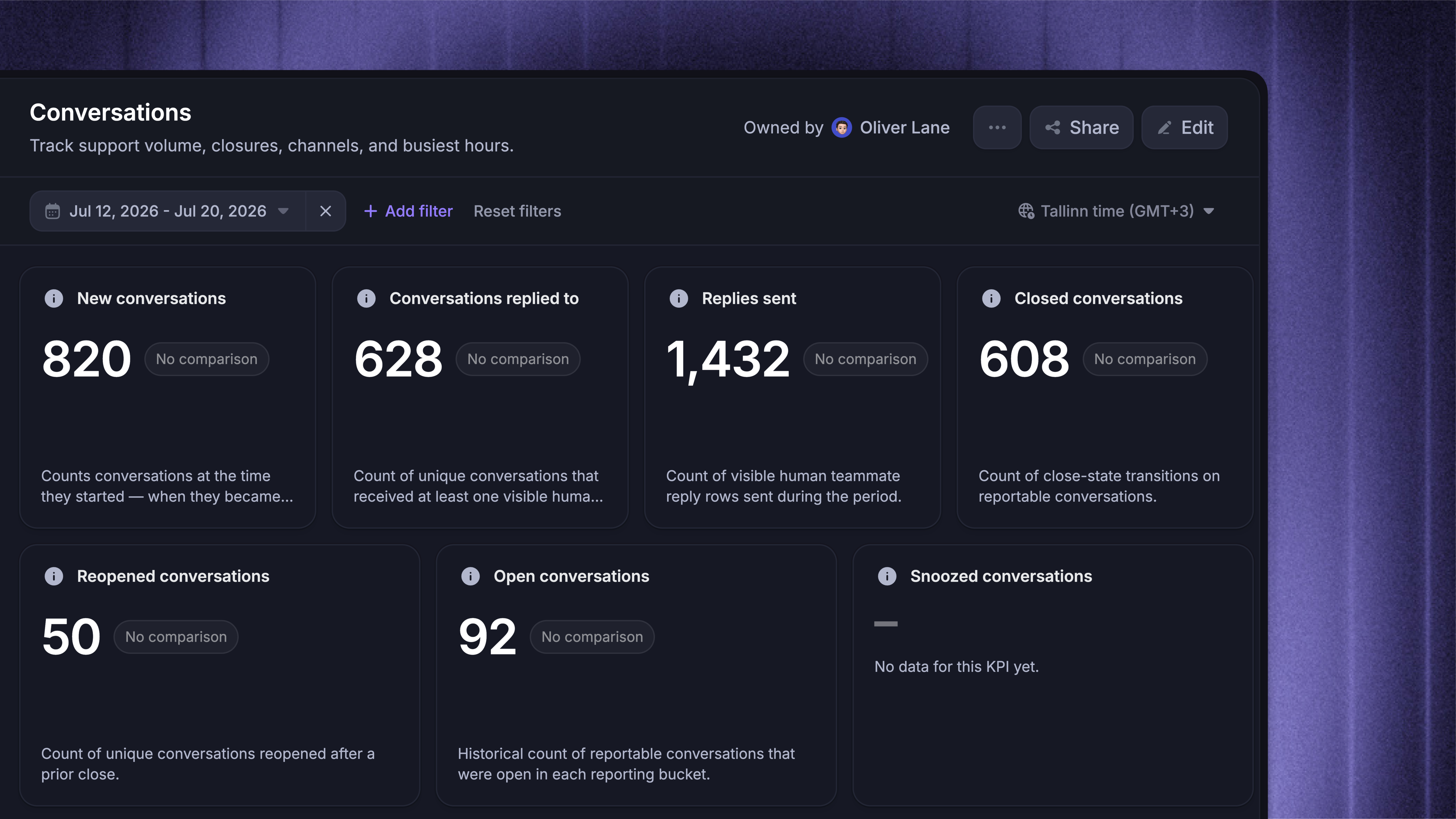Screen dimensions: 1456x819
Task: Show info tooltip for Conversations replied to
Action: 366,298
